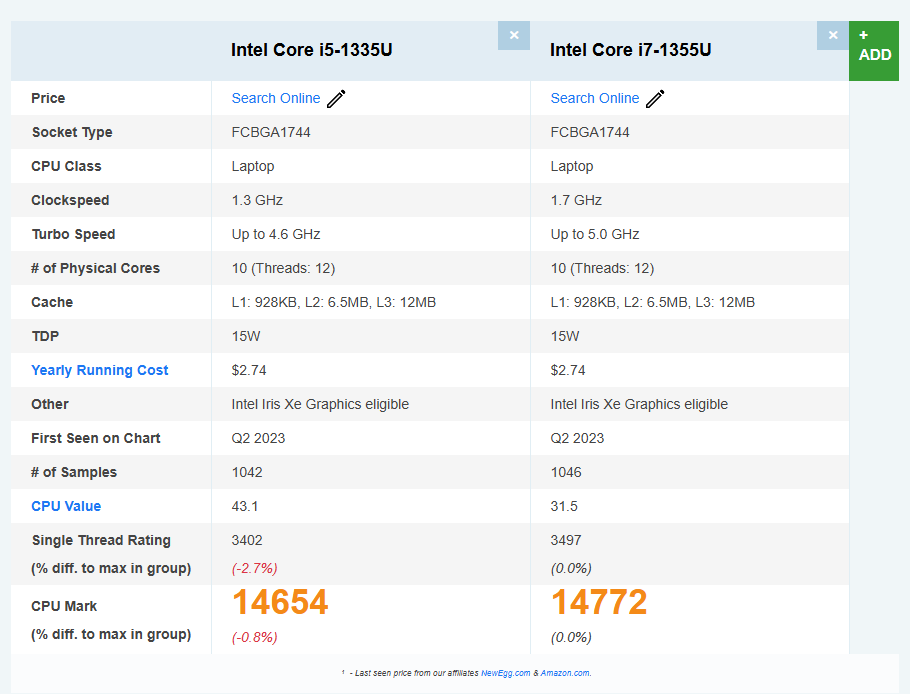Viewport: 910px width, 694px height.
Task: Click the red (-0.8%) difference value
Action: click(255, 637)
